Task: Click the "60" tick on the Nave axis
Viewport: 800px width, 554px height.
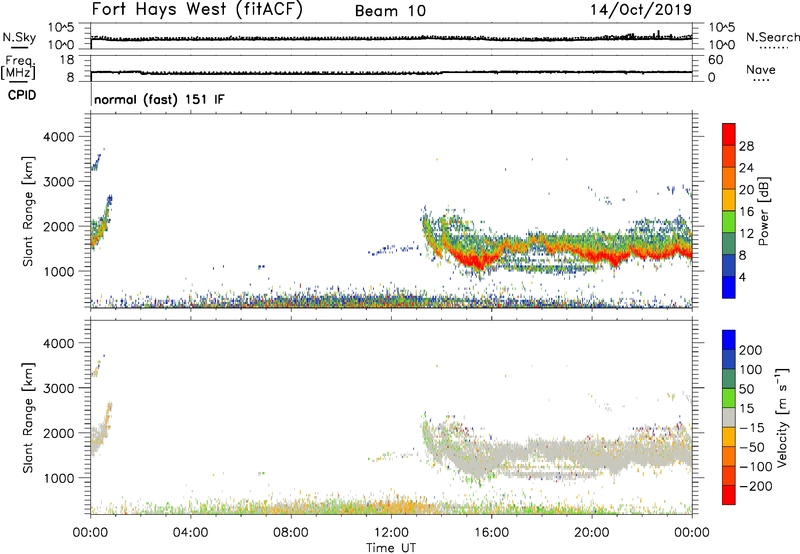Action: tap(716, 60)
